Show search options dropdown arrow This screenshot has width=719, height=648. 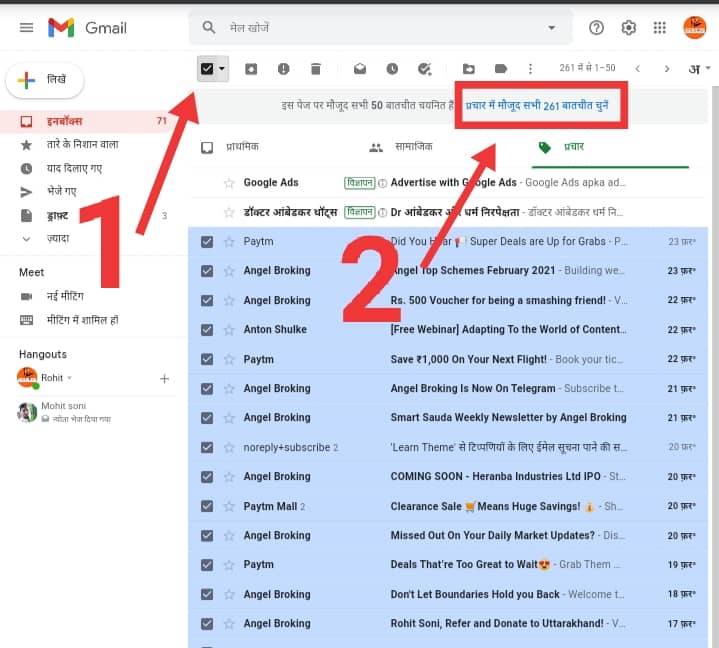click(552, 28)
